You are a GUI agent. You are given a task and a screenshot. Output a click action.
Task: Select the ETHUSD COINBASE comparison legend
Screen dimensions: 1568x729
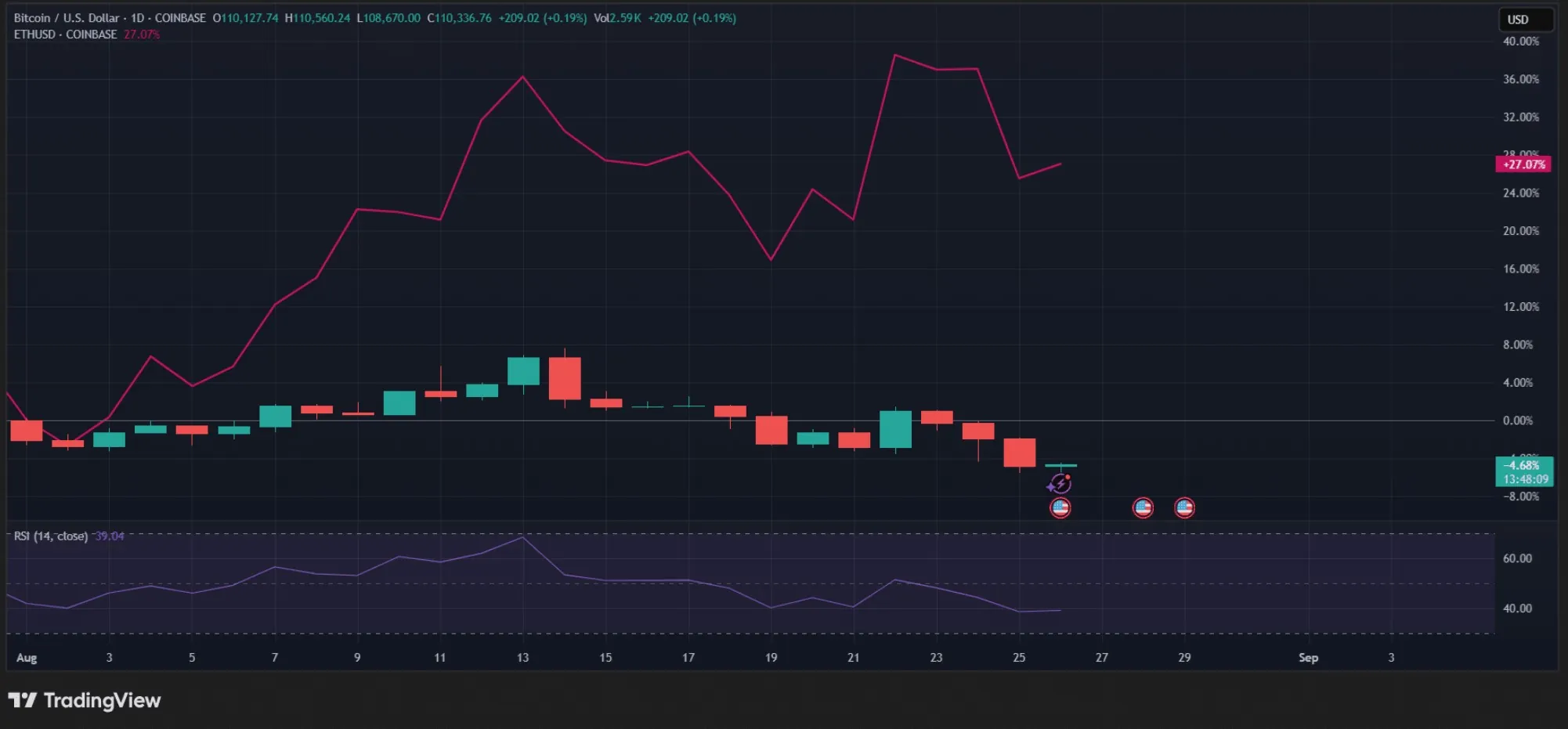(65, 34)
